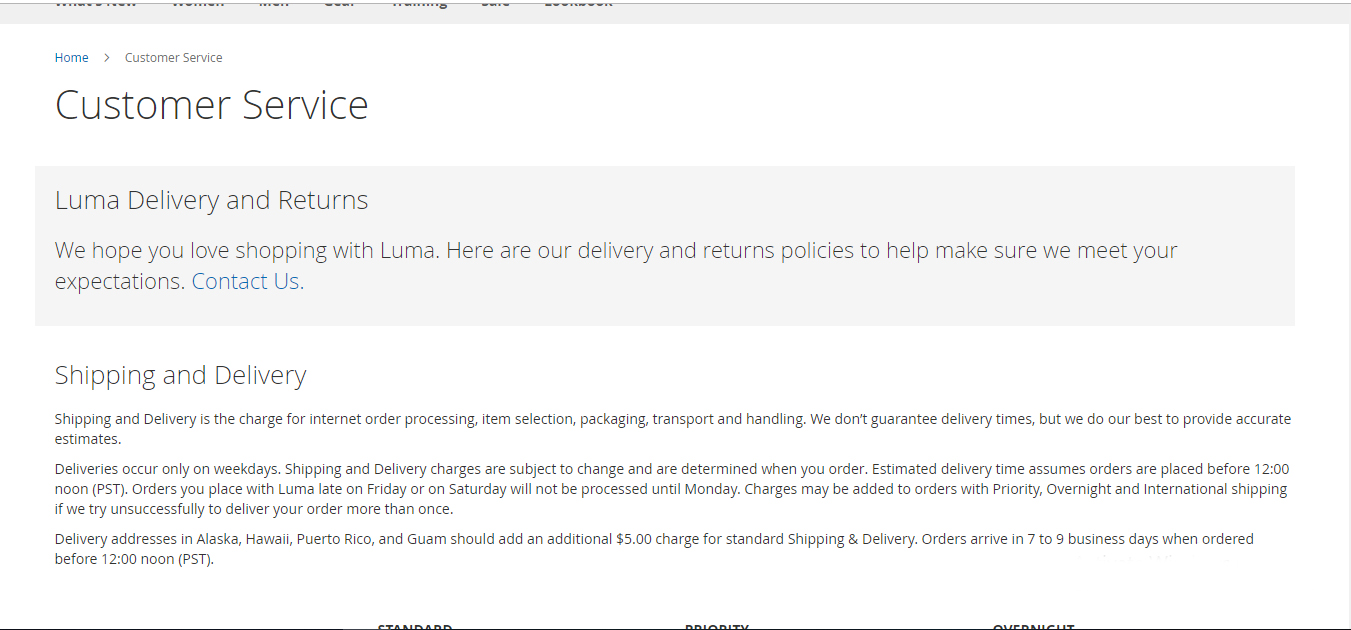Go to the Sale menu item
This screenshot has height=630, width=1351.
tap(495, 4)
